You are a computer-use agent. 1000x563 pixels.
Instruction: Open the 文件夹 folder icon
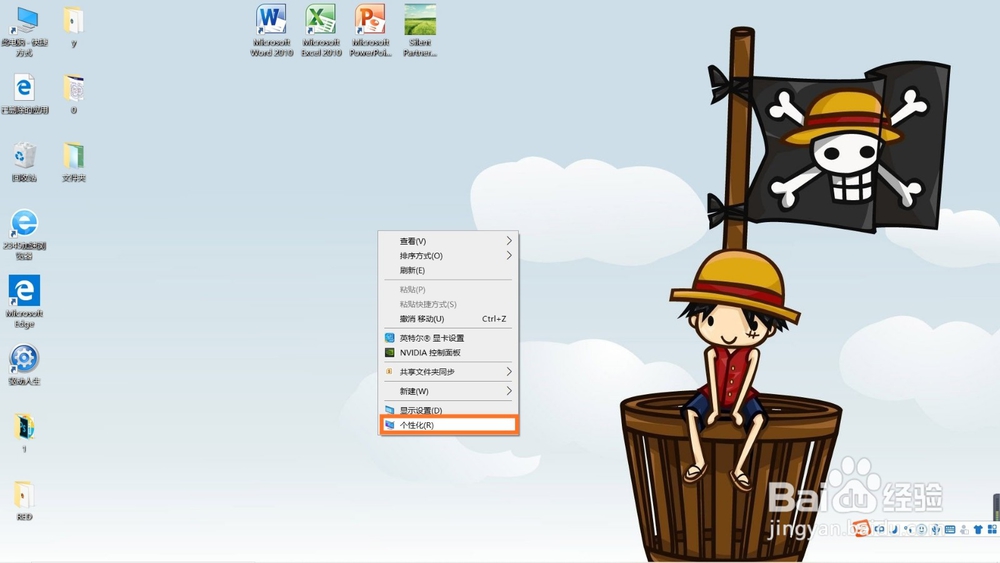point(73,162)
